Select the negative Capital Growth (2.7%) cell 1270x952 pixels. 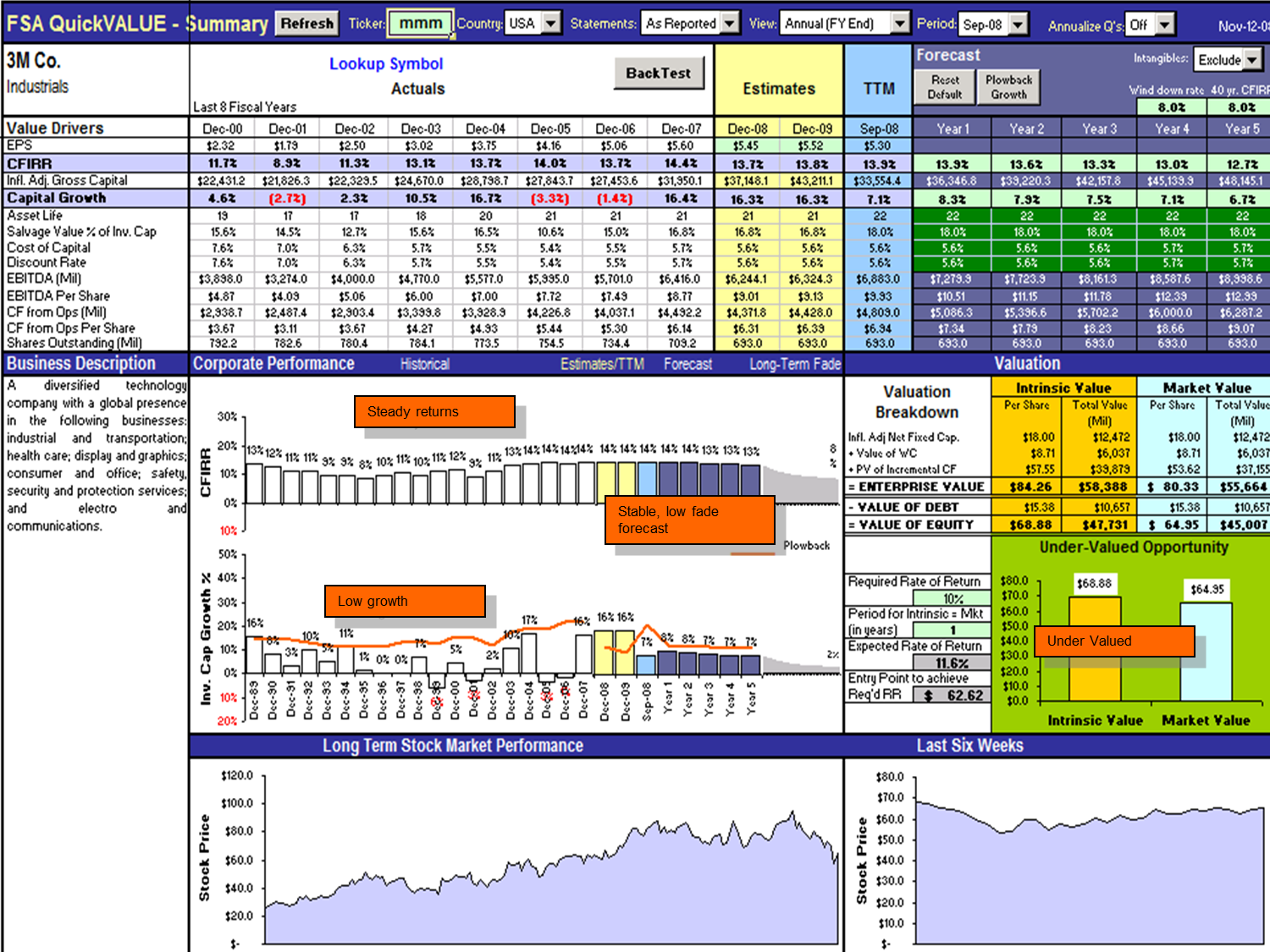pyautogui.click(x=287, y=198)
